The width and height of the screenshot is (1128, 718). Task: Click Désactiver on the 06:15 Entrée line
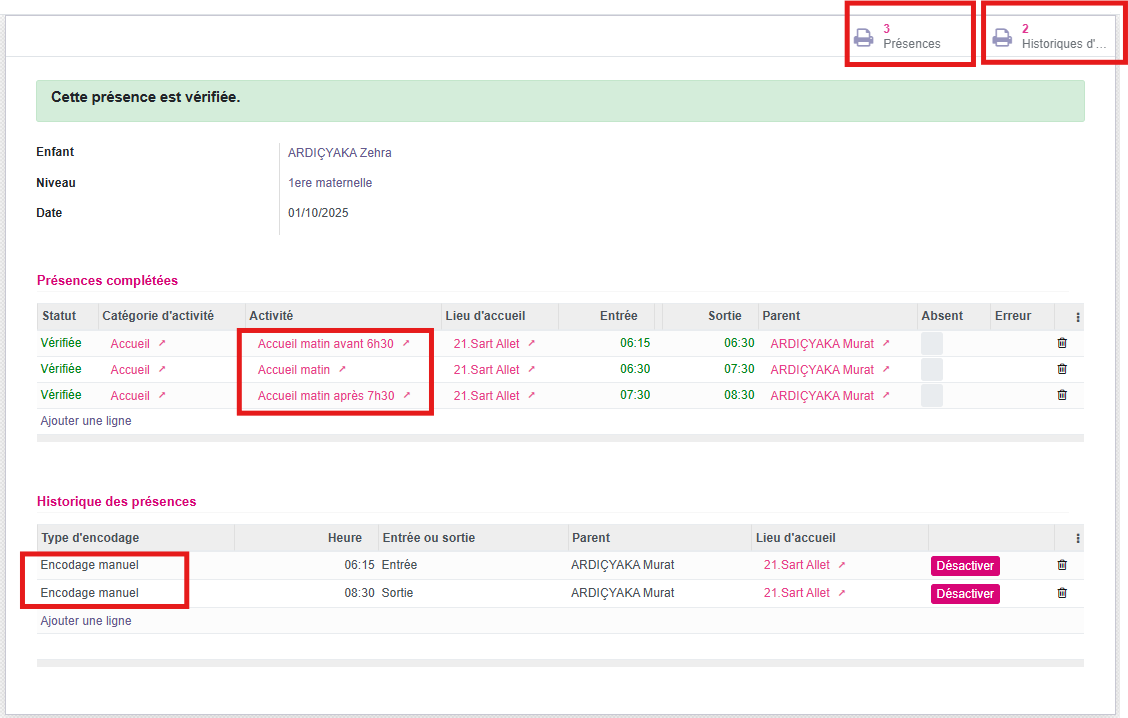(965, 566)
